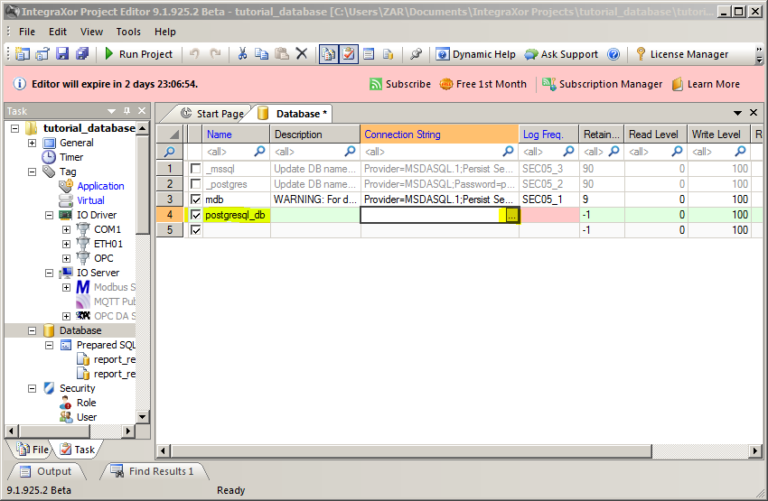Viewport: 768px width, 501px height.
Task: Click the Name column header
Action: (236, 134)
